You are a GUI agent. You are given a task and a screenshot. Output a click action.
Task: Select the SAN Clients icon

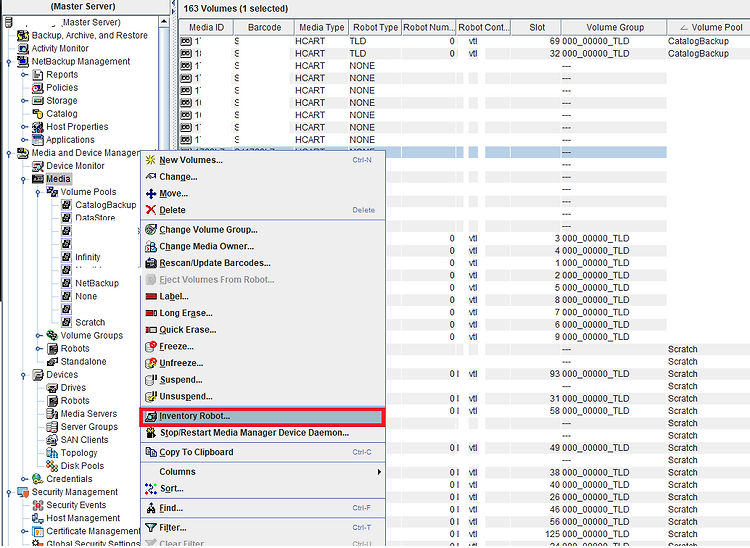52,440
